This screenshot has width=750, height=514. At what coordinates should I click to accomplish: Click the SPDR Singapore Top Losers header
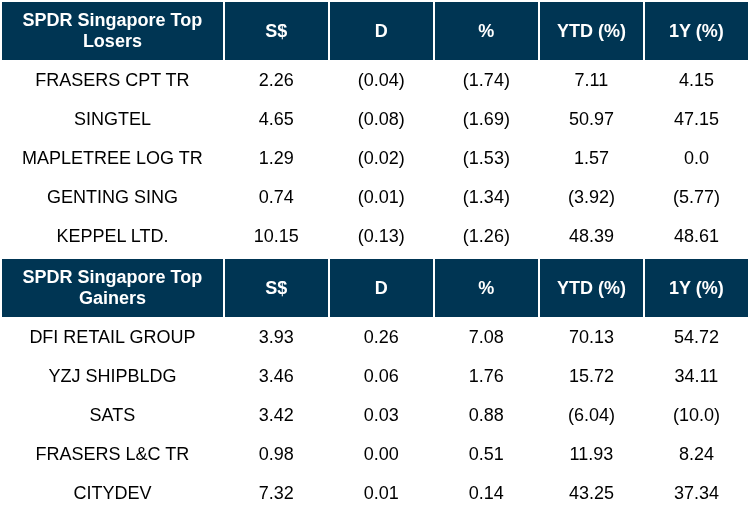tap(112, 31)
